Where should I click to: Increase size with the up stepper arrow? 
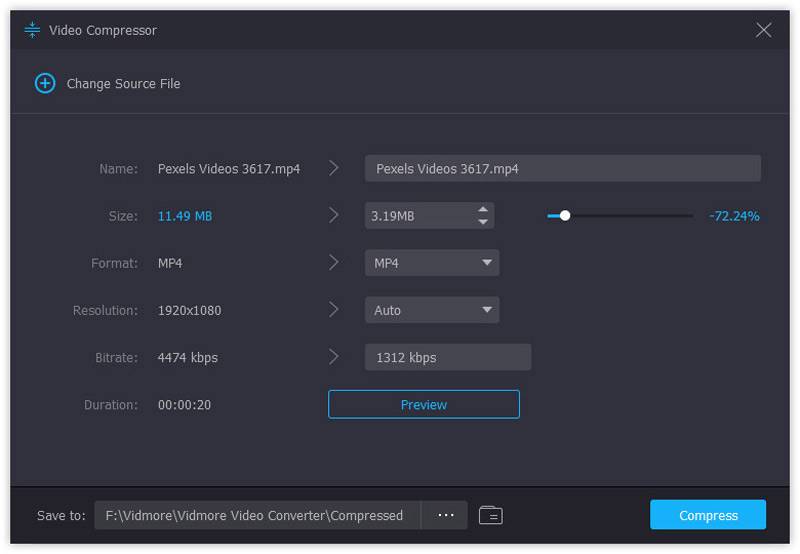click(483, 210)
